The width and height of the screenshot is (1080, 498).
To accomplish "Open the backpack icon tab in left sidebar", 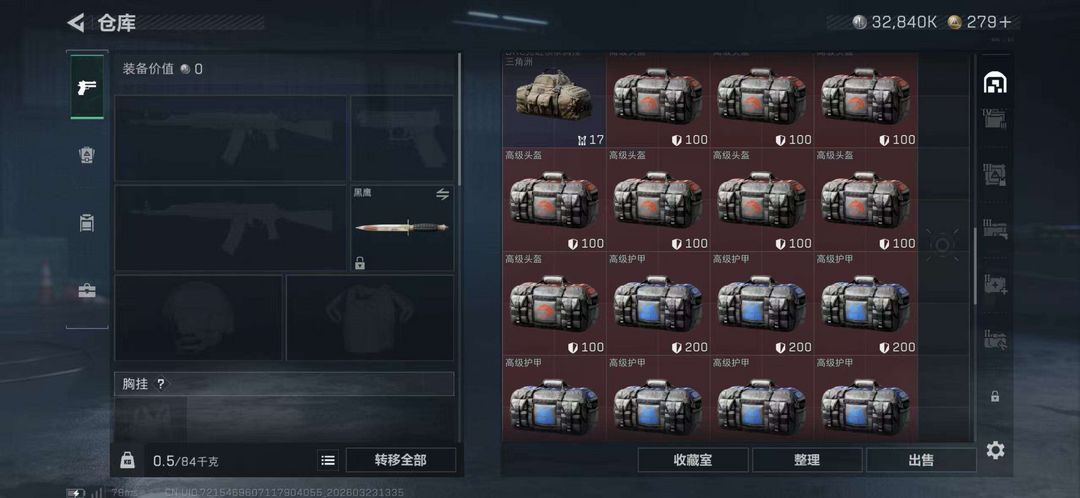I will [87, 222].
